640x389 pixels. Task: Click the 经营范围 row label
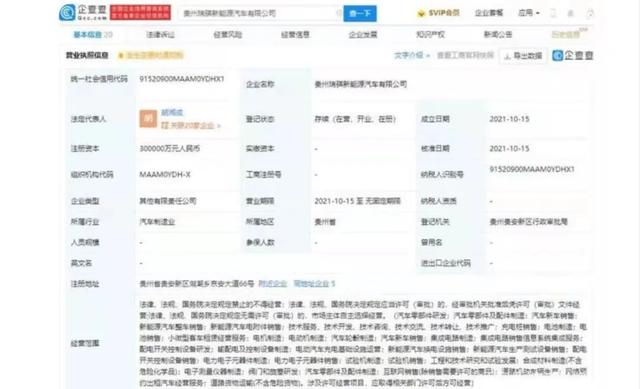[x=85, y=343]
